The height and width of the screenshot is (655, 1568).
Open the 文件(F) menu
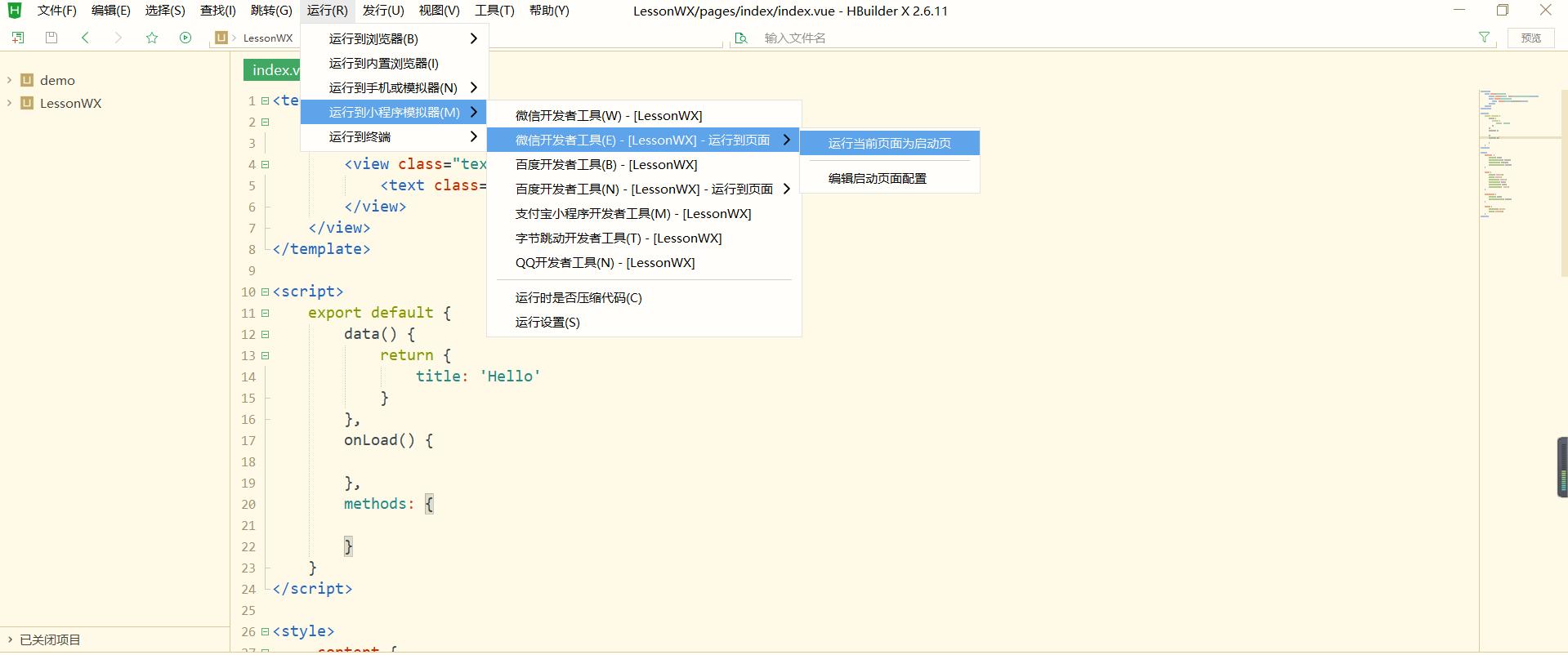tap(57, 11)
